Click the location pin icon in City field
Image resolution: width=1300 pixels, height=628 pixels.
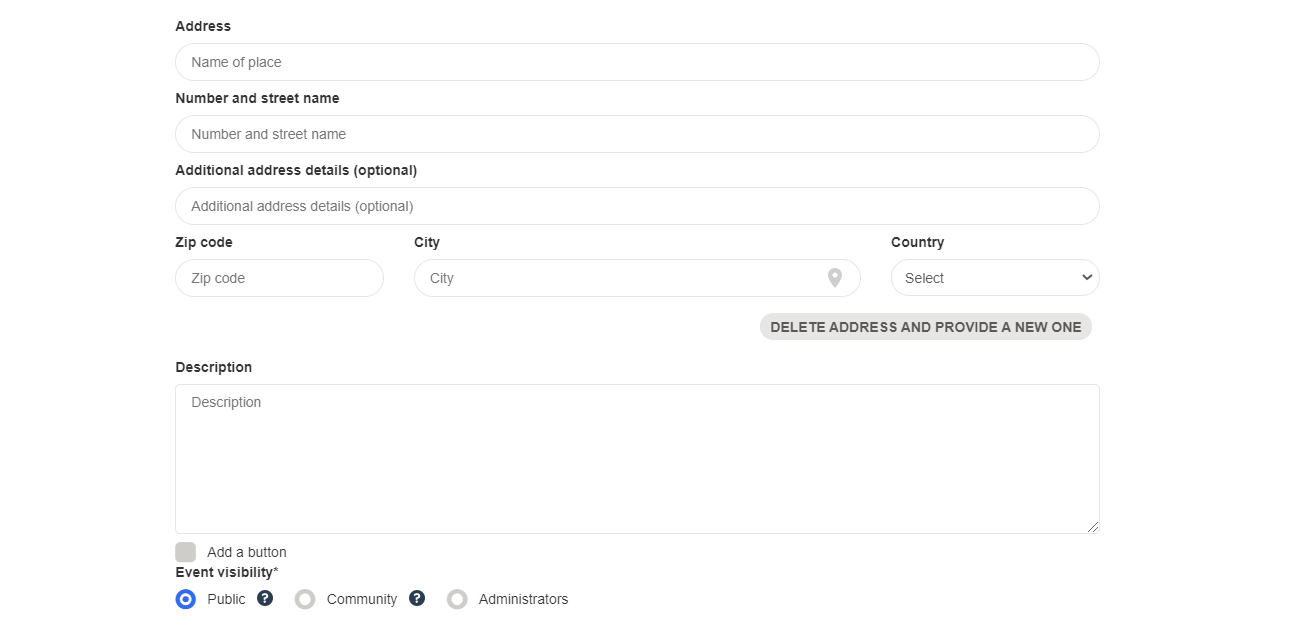[835, 277]
